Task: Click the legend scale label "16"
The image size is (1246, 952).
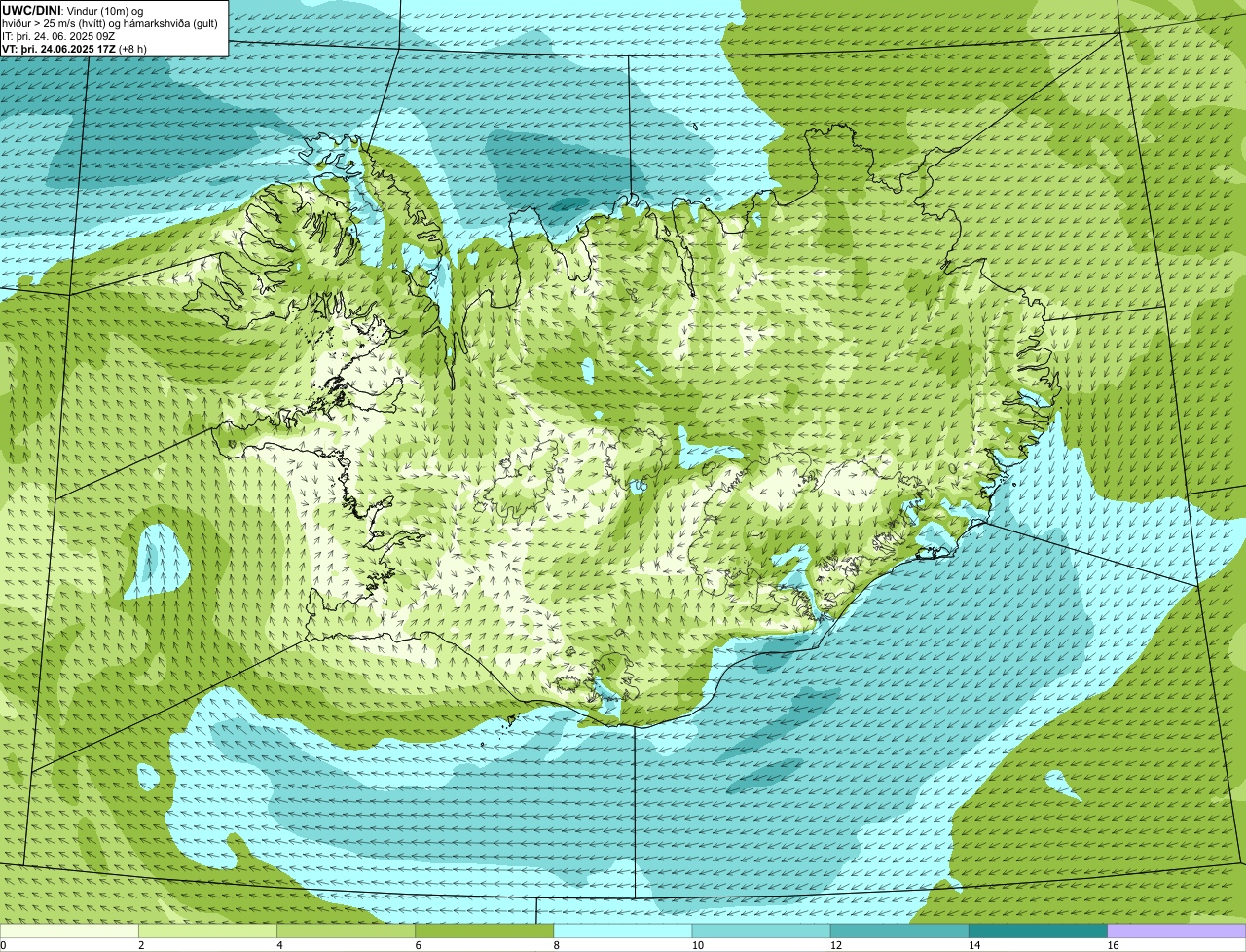Action: [x=1113, y=945]
